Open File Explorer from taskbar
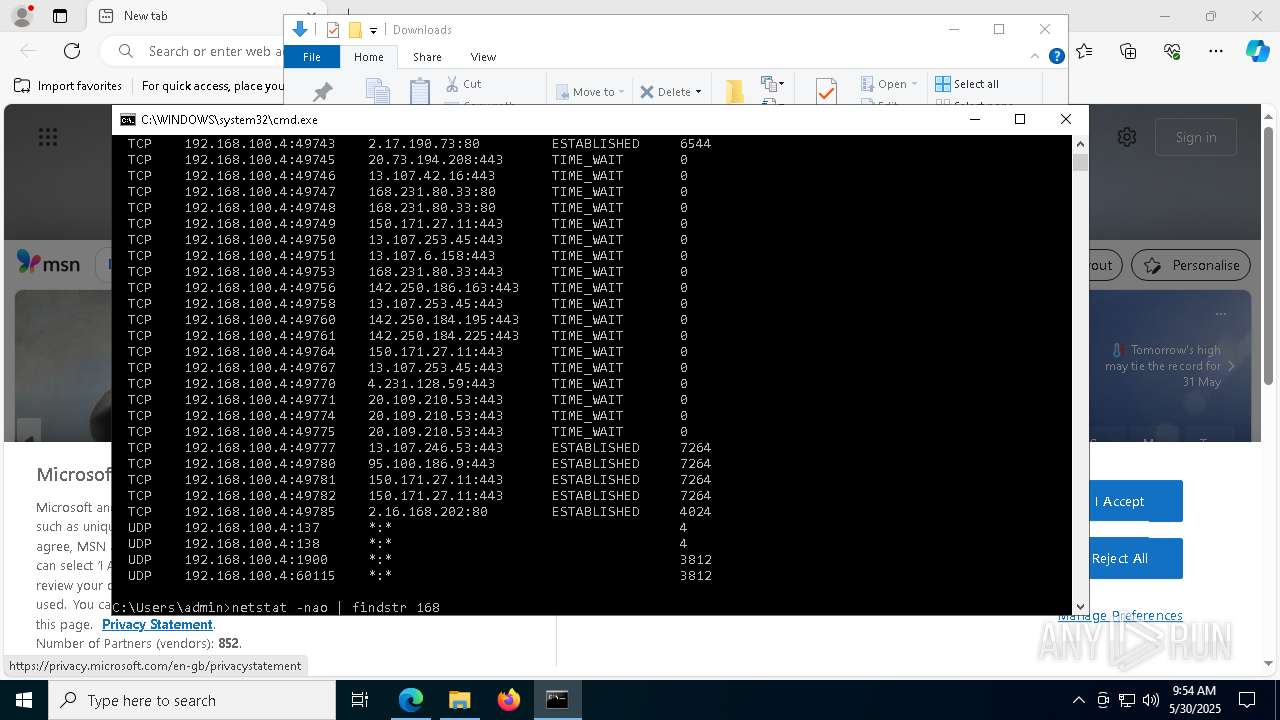 click(459, 700)
